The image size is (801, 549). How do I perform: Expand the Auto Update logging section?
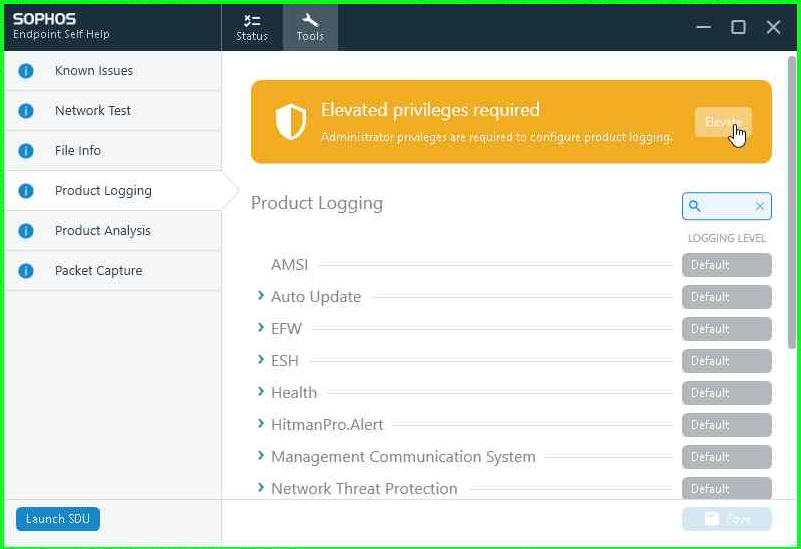[x=261, y=296]
